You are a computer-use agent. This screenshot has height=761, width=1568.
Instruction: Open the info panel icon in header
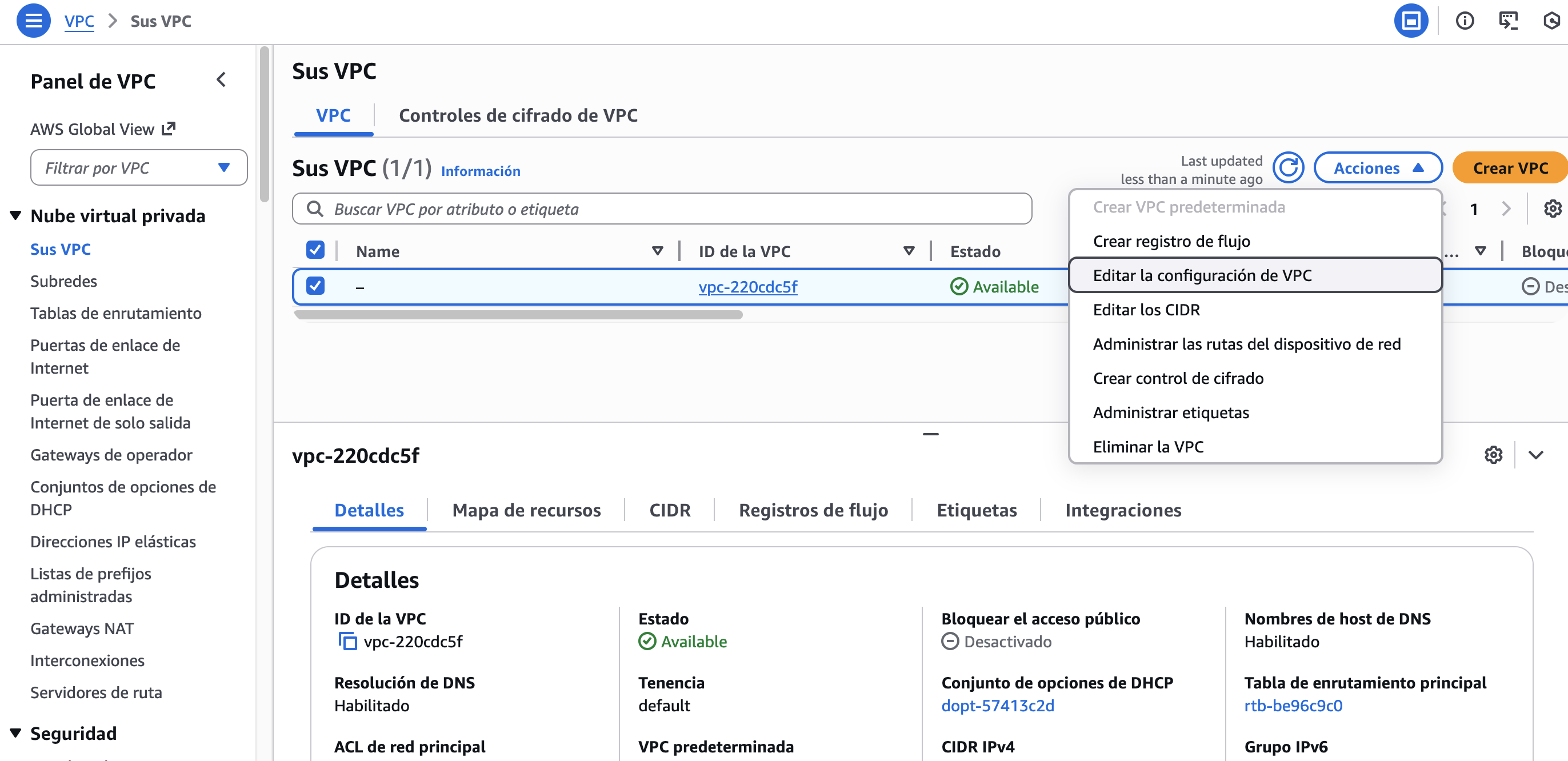pos(1465,21)
